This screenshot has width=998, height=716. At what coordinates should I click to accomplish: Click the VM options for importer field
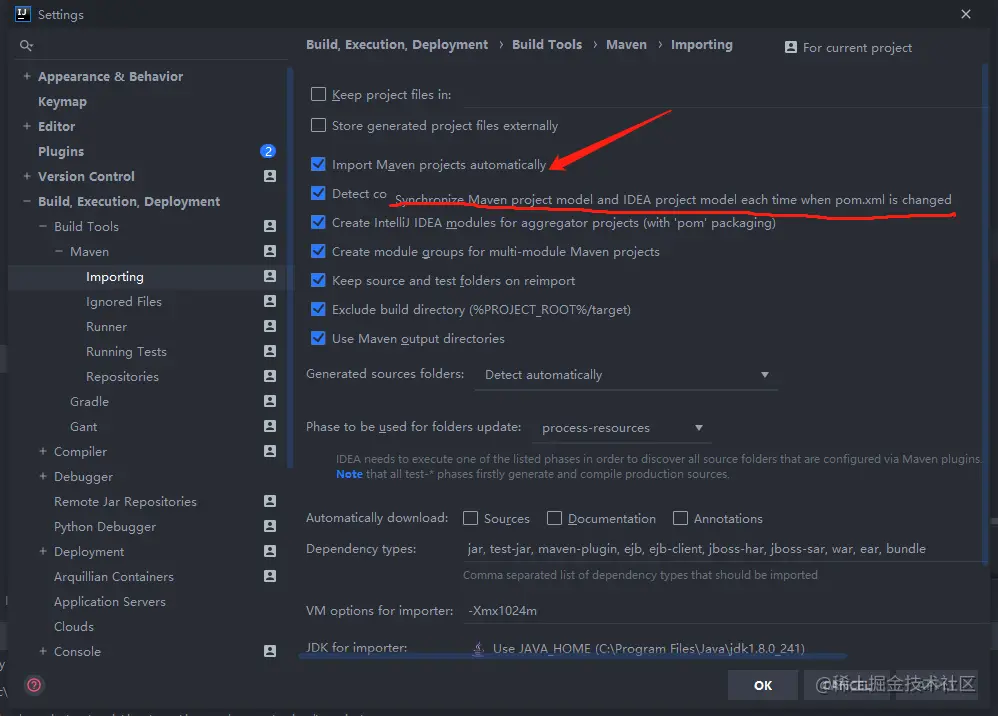724,610
